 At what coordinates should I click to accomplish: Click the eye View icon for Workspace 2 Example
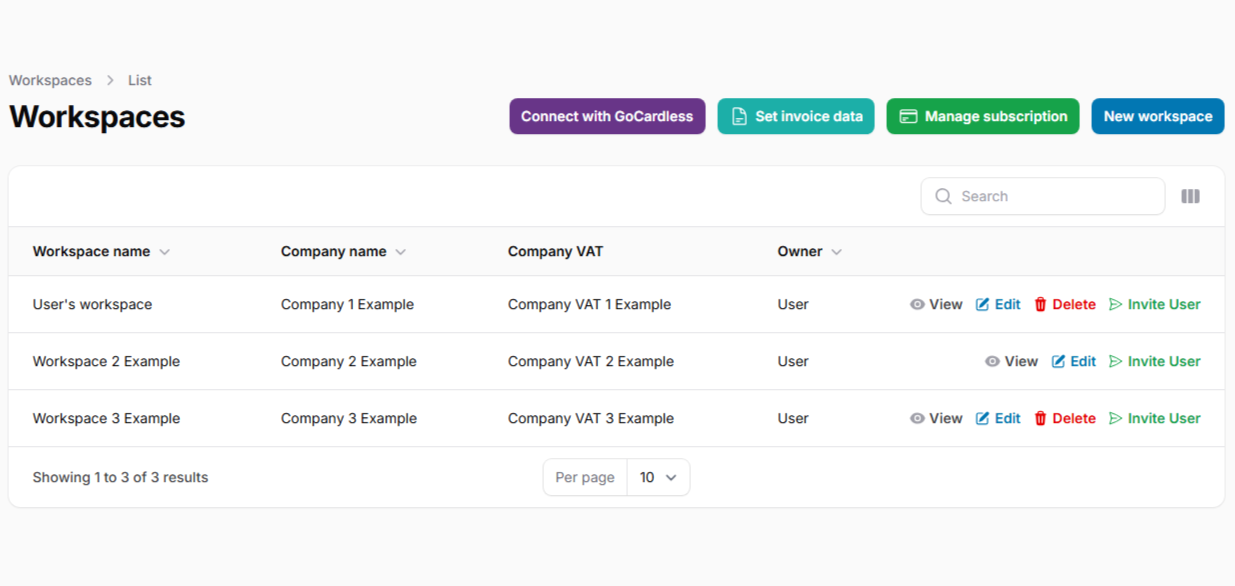pos(992,362)
